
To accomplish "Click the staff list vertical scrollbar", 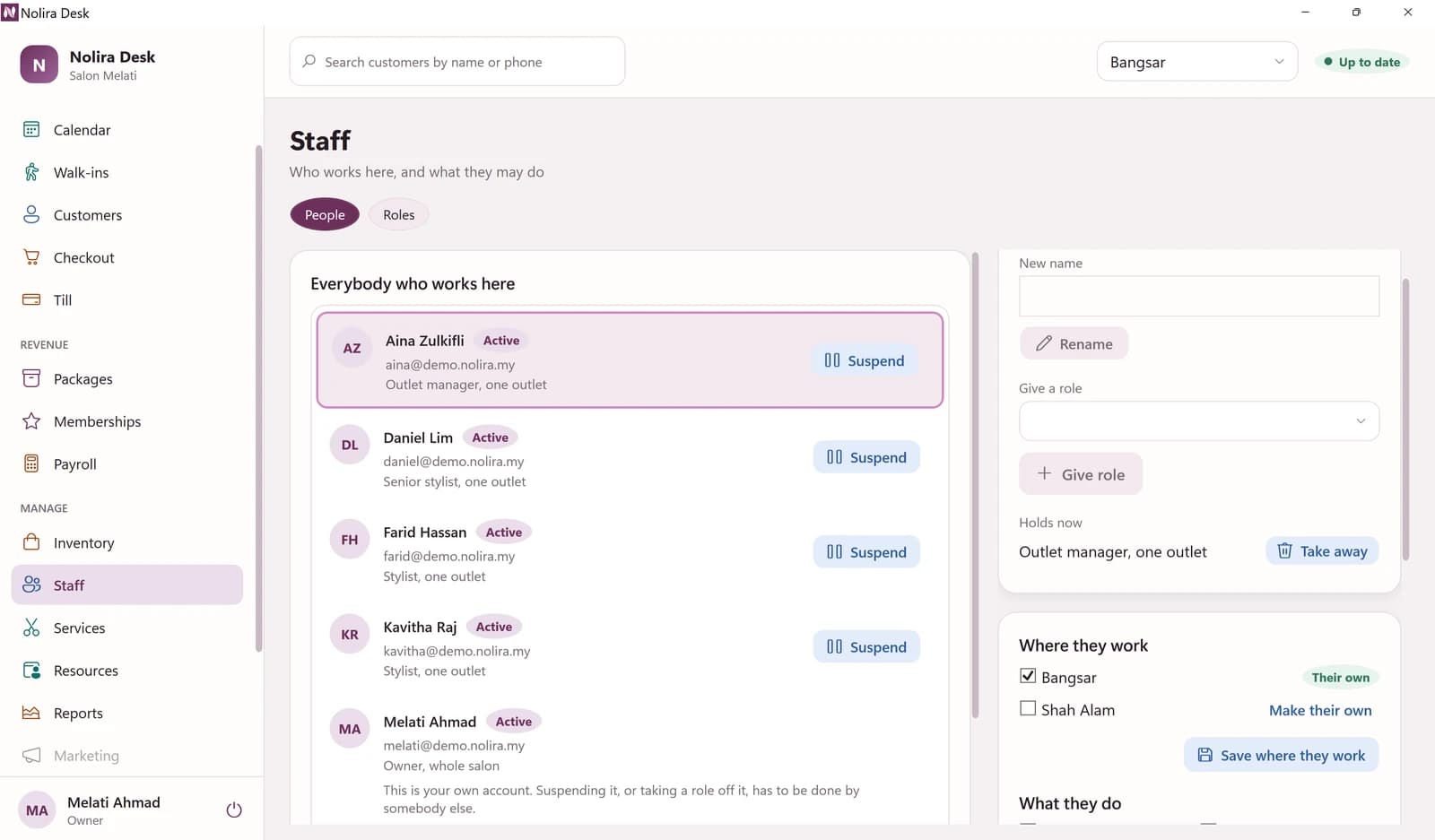I will point(975,484).
